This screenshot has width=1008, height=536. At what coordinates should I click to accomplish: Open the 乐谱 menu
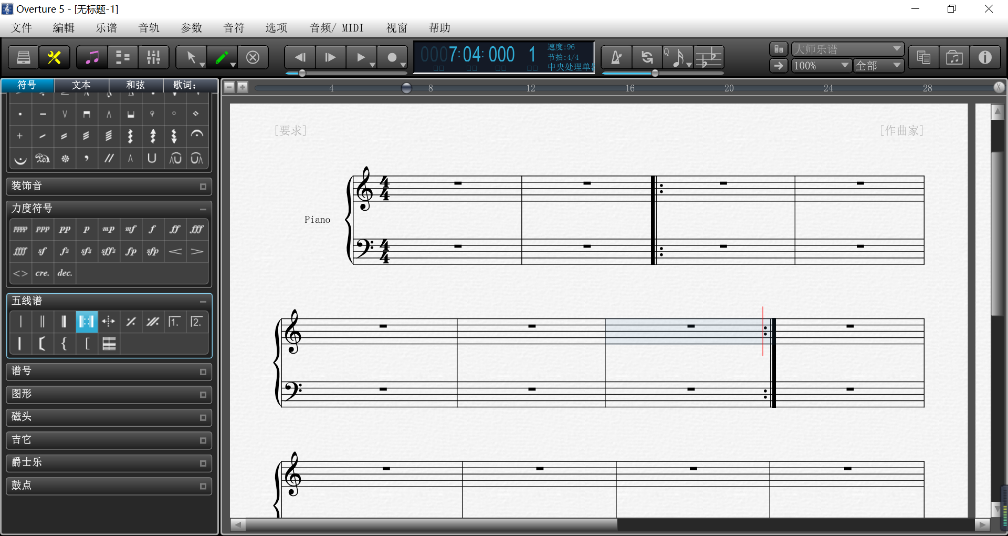[106, 28]
